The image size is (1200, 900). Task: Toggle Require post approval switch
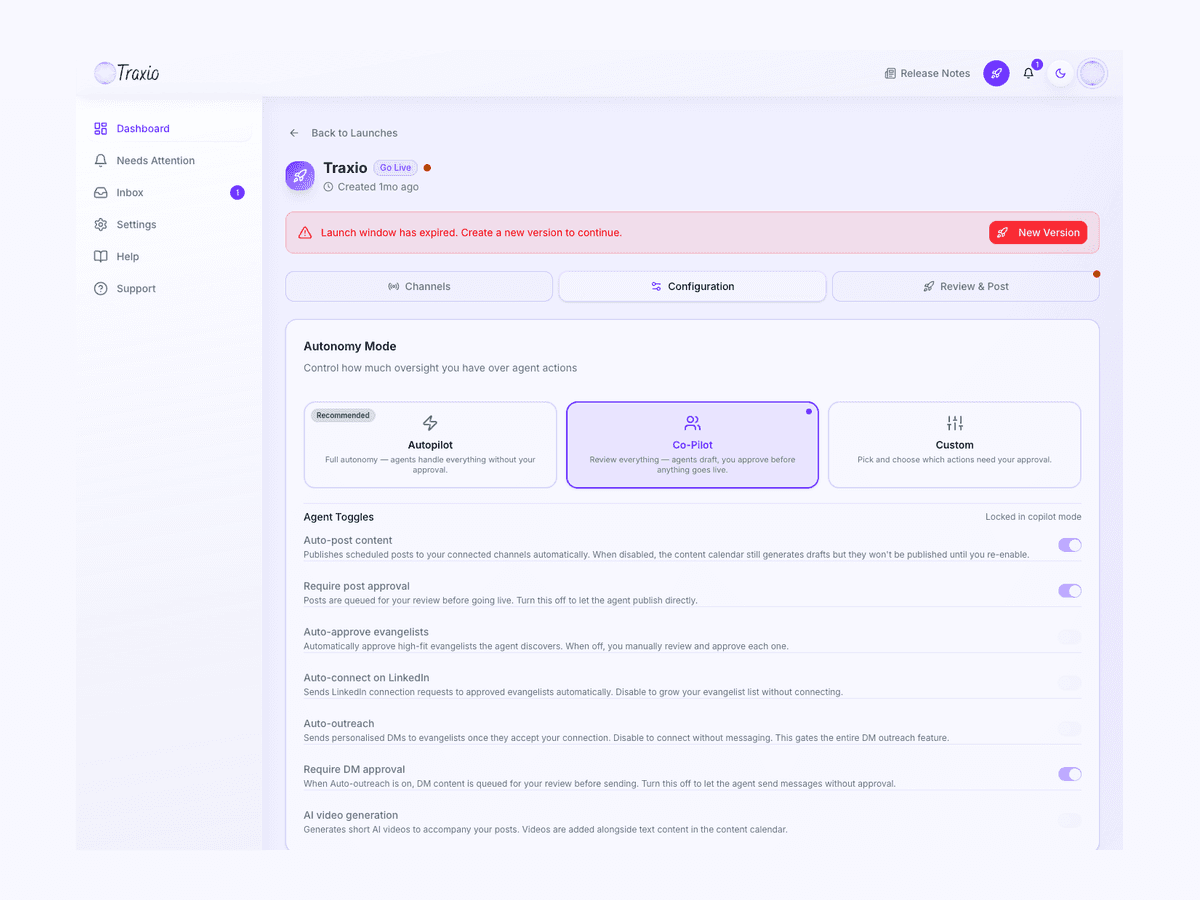(1070, 591)
